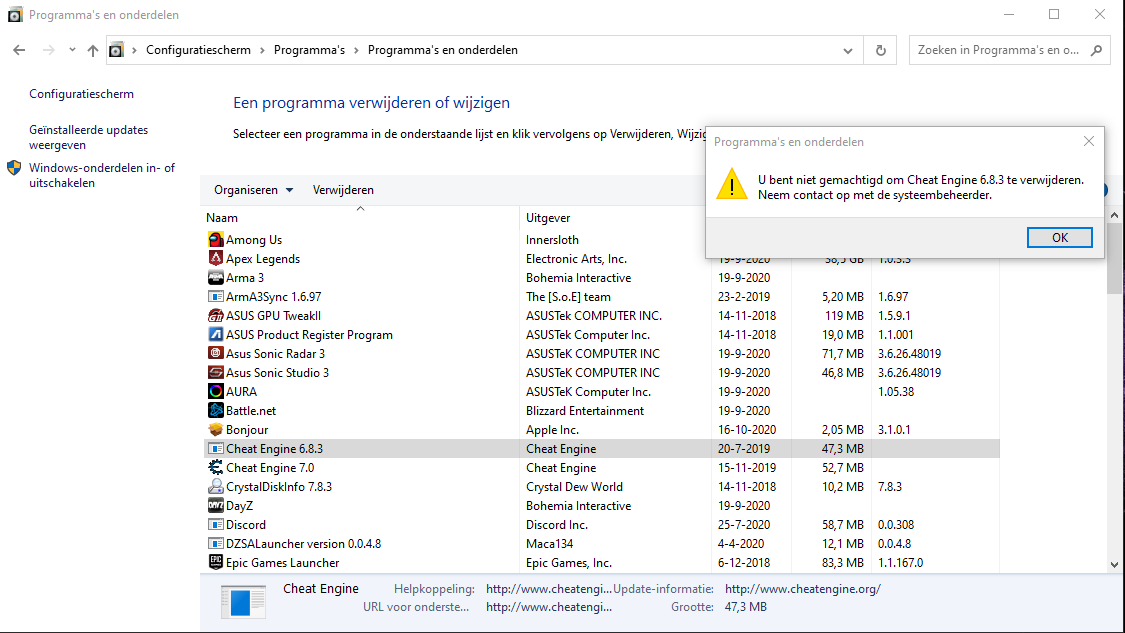
Task: Confirm the dialog with OK
Action: [x=1060, y=238]
